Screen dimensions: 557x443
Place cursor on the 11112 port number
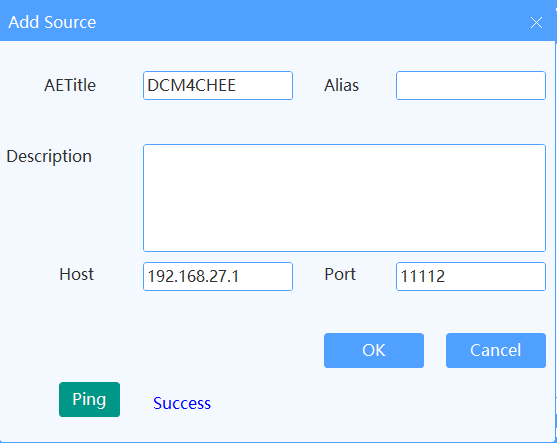pyautogui.click(x=423, y=276)
